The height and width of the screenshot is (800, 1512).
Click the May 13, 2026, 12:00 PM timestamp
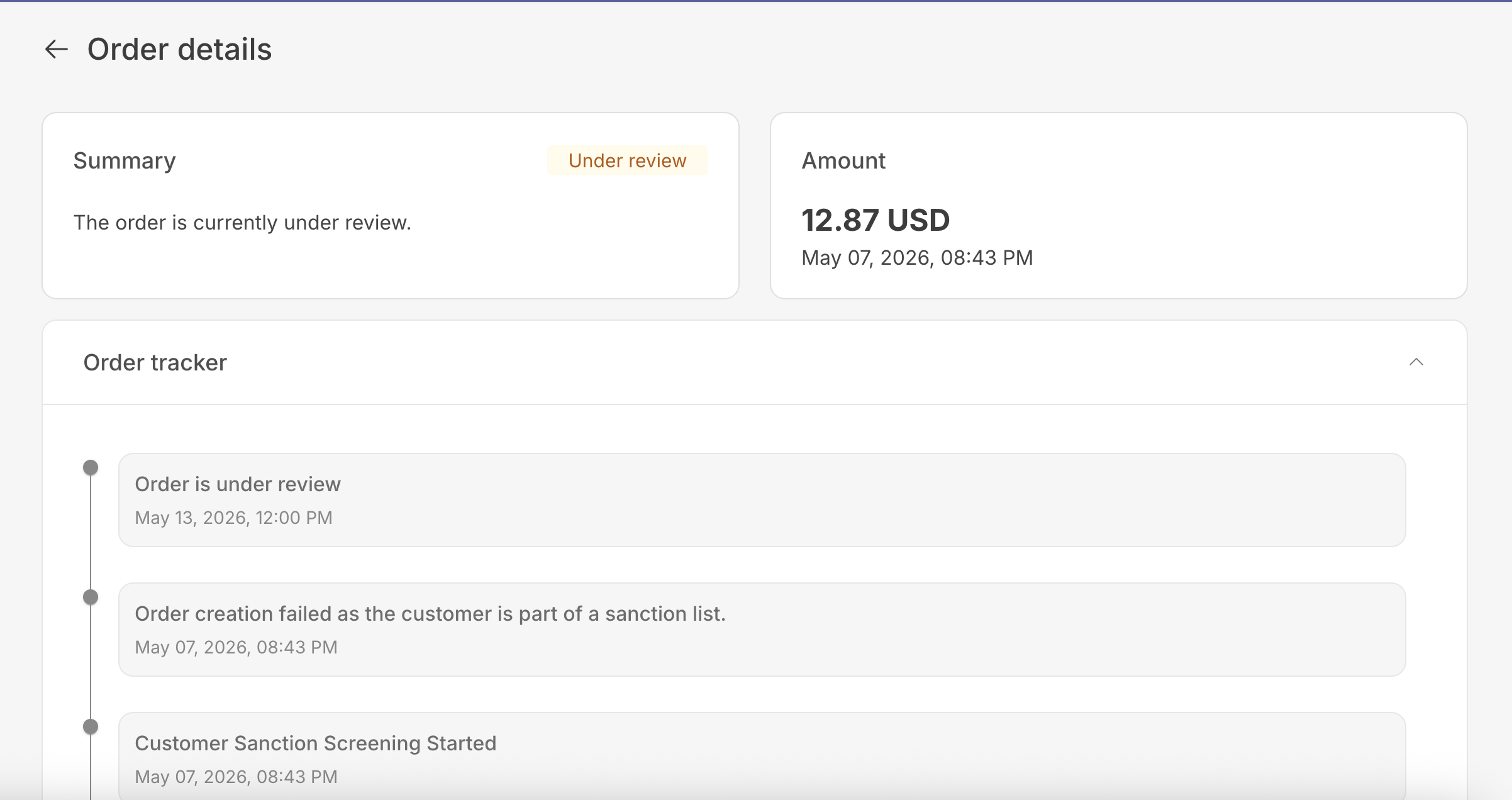[x=233, y=518]
